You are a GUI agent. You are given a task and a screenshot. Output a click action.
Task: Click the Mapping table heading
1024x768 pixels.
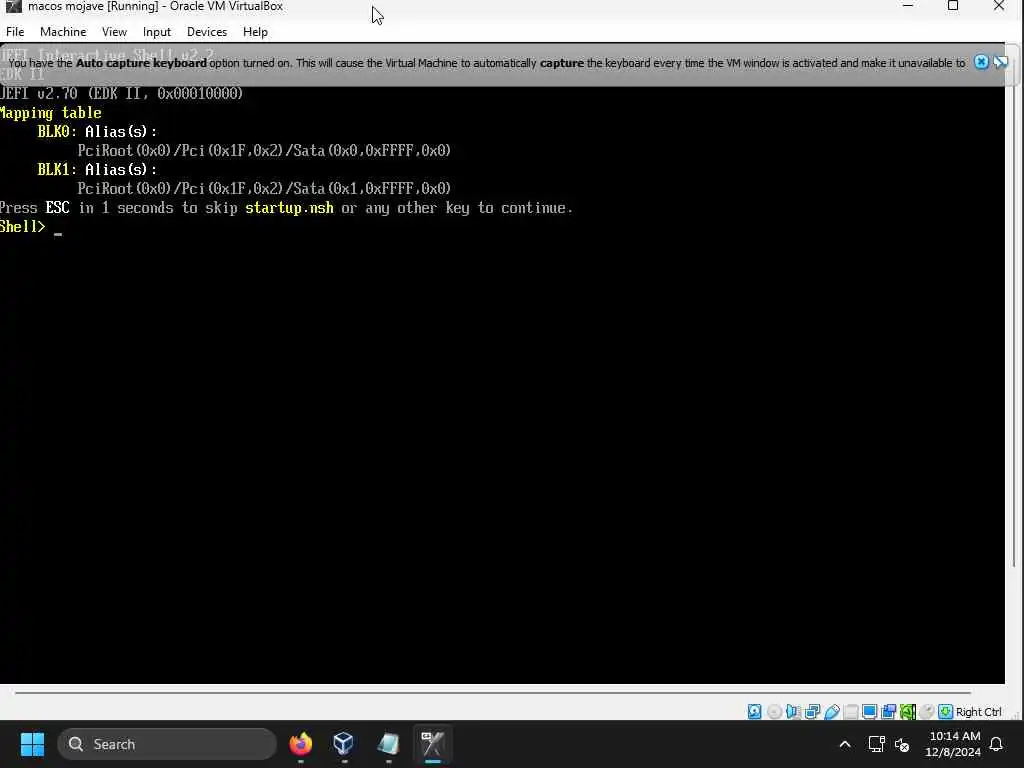click(x=50, y=113)
